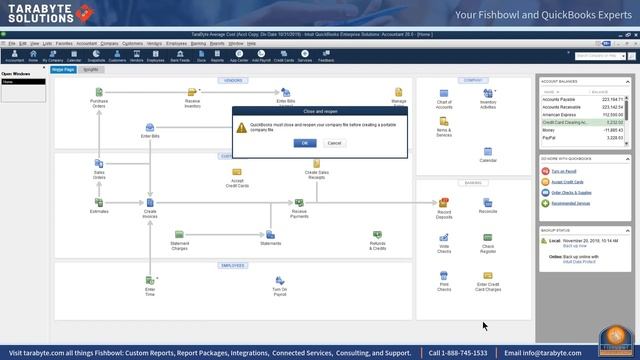Screen dimensions: 640x360
Task: Click the Turn on Payroll link
Action: pos(564,171)
